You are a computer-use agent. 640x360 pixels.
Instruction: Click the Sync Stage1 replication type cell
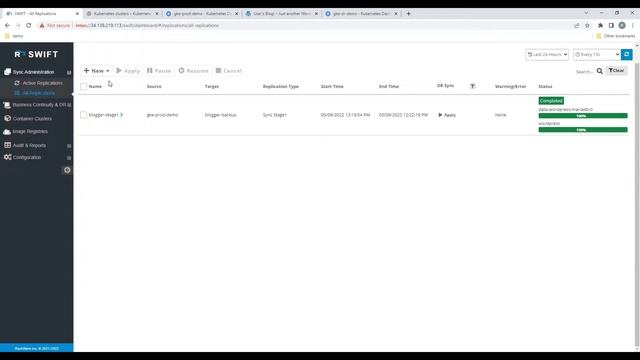point(275,115)
